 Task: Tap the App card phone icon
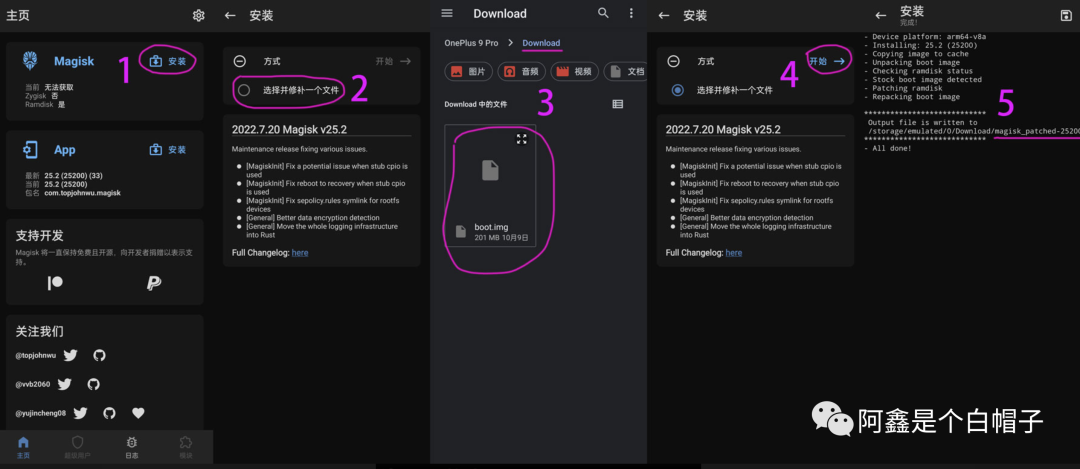click(x=30, y=149)
